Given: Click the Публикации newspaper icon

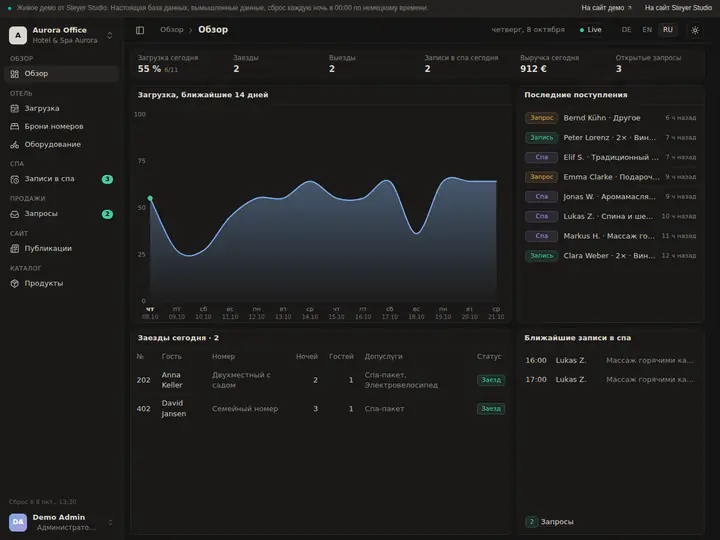Looking at the screenshot, I should click(15, 248).
